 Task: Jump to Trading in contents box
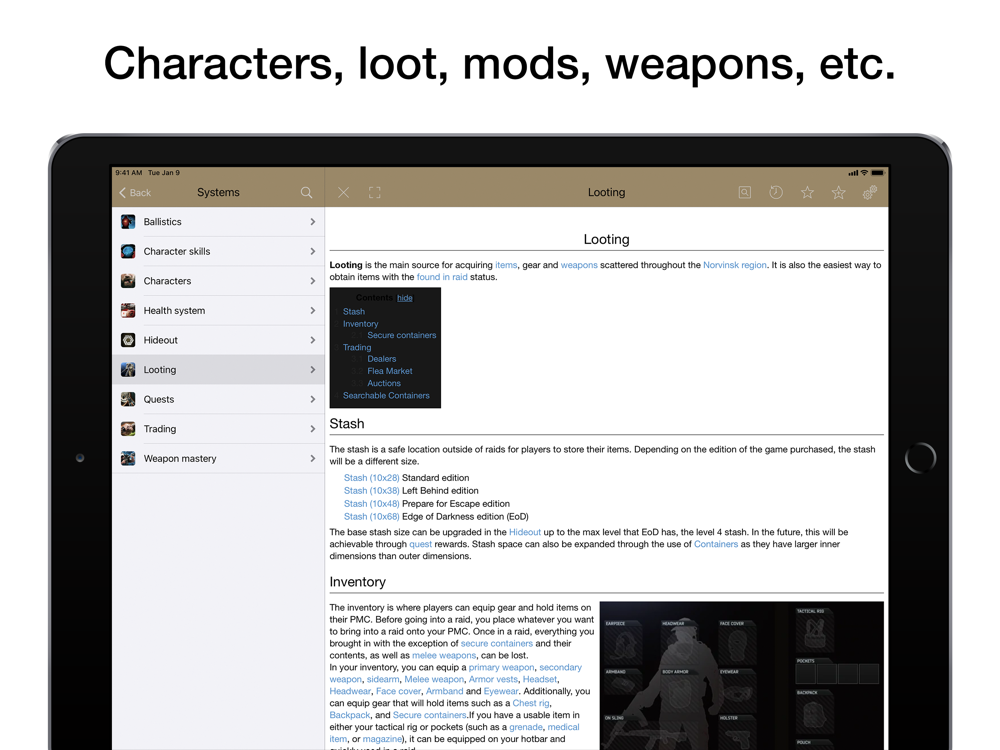pos(357,347)
